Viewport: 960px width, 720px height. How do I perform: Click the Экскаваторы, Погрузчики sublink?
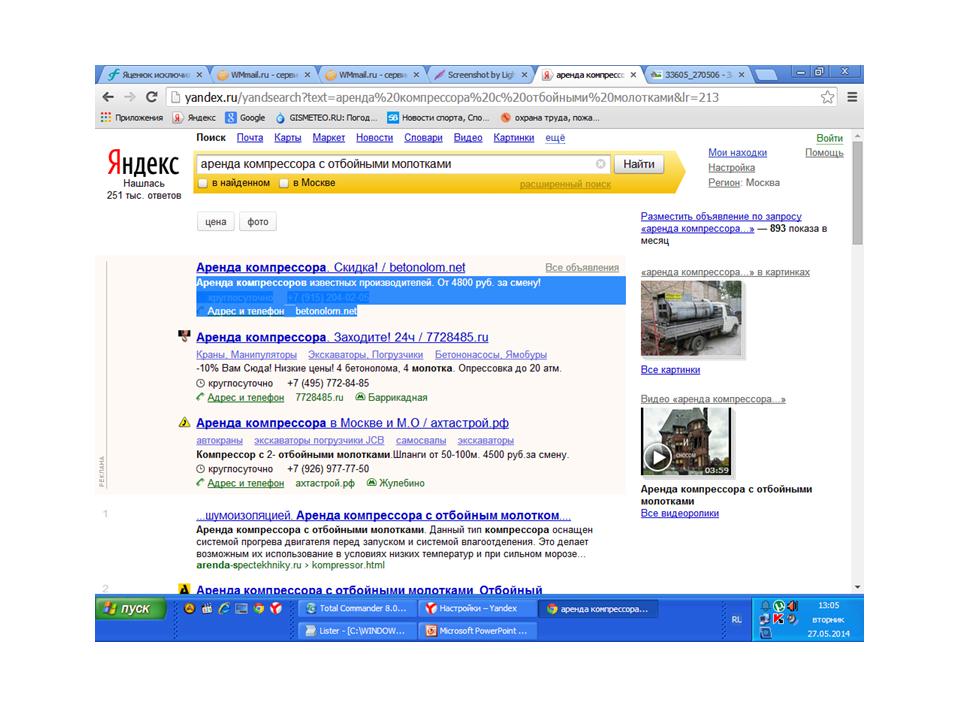366,354
